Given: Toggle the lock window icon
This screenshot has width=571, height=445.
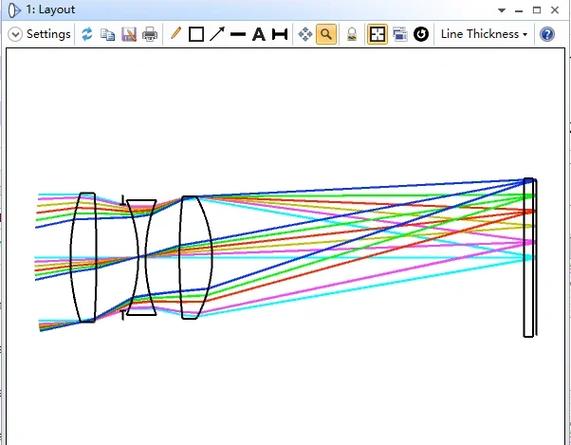Looking at the screenshot, I should 352,35.
